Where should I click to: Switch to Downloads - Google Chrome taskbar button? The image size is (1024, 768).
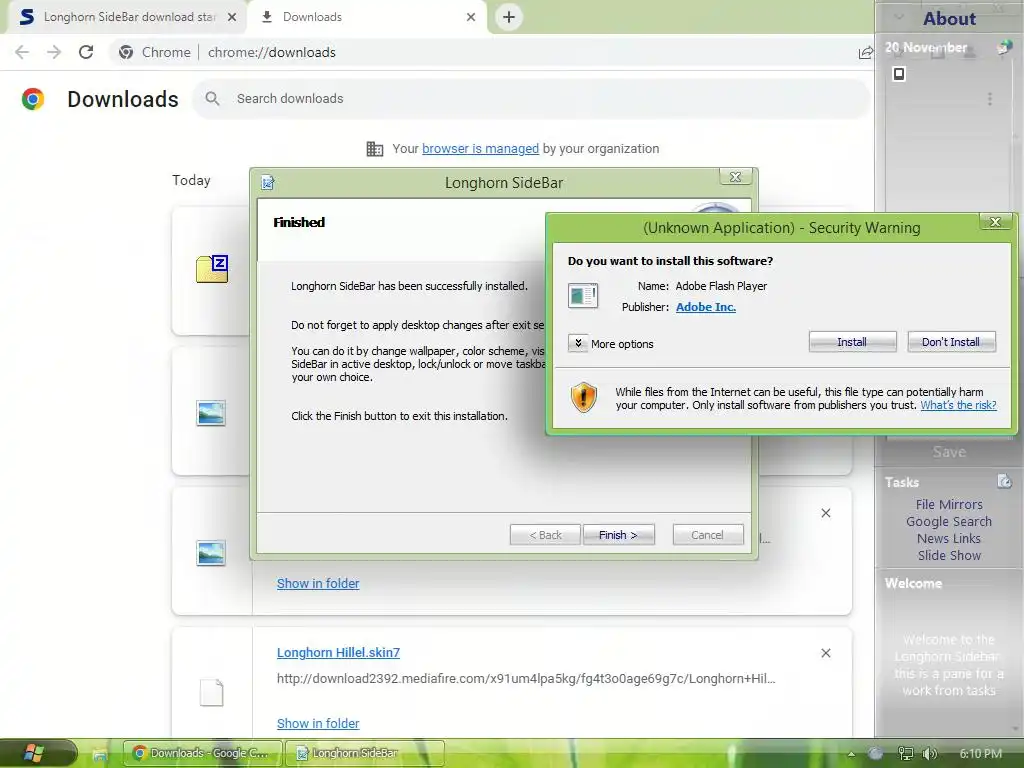pyautogui.click(x=202, y=753)
